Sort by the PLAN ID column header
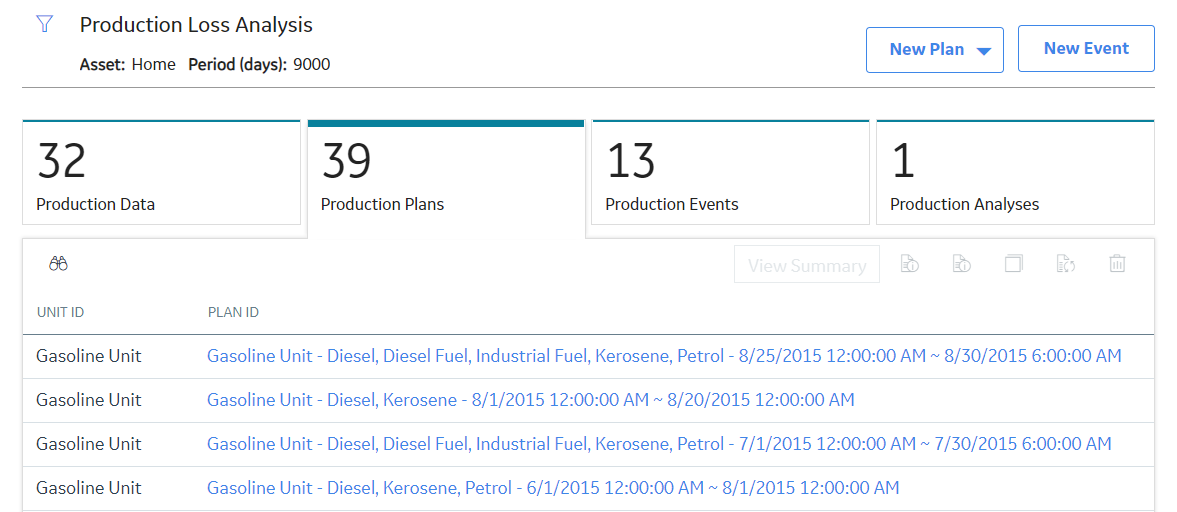The width and height of the screenshot is (1177, 512). coord(233,312)
